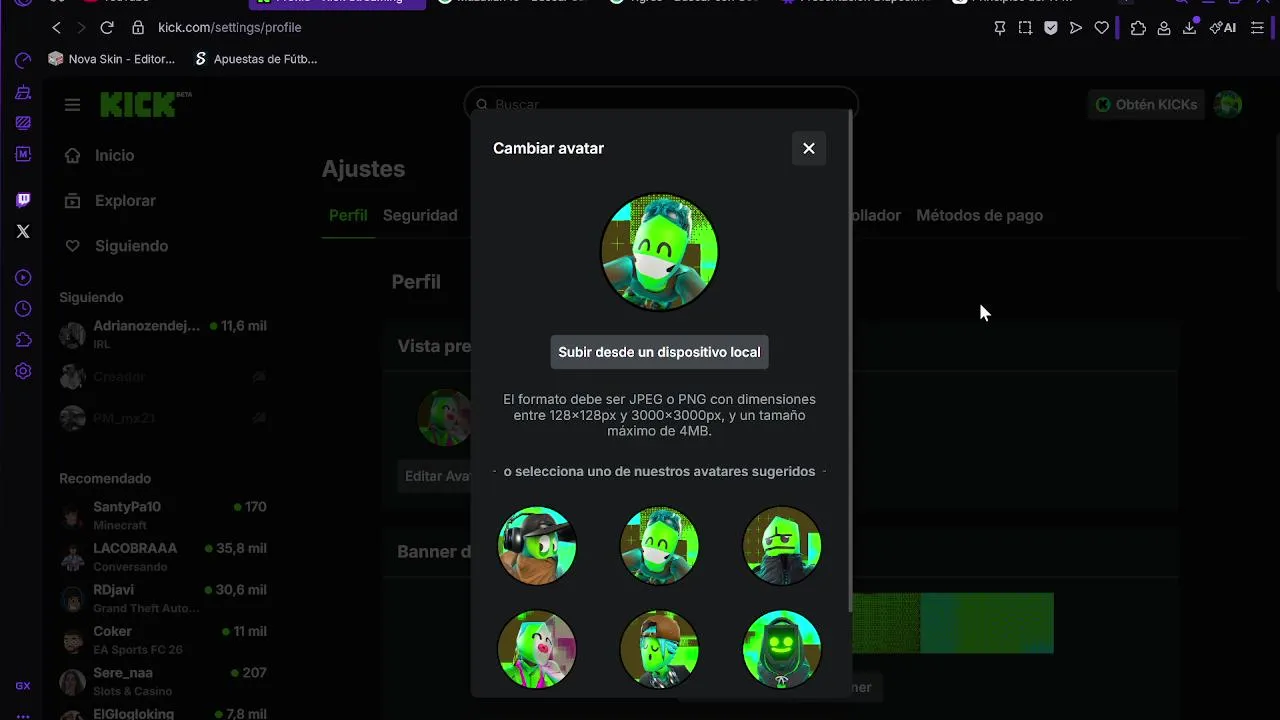Click the Profile Kick browser tab

(x=338, y=2)
